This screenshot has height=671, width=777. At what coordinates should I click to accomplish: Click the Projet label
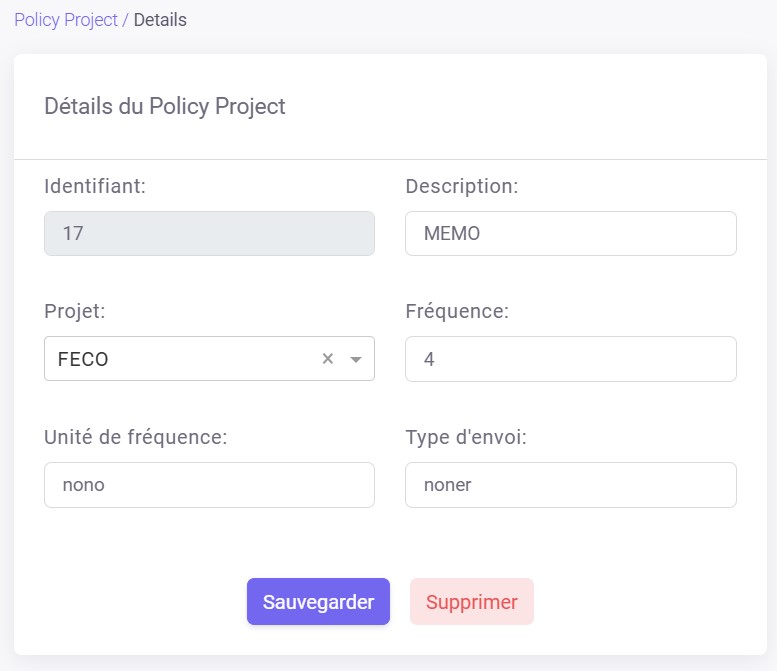click(x=75, y=311)
